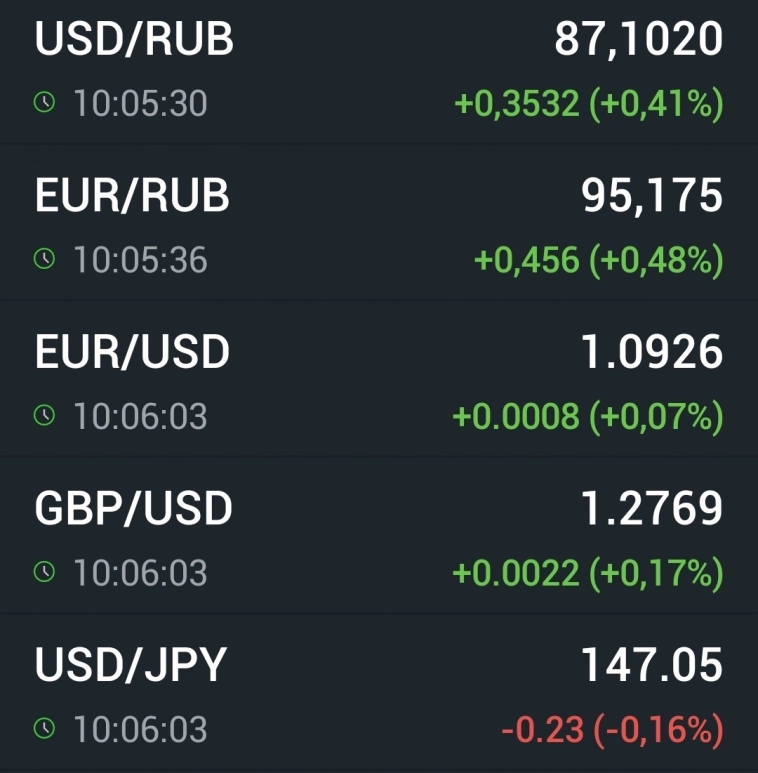Open the USD/RUB currency pair

(134, 40)
